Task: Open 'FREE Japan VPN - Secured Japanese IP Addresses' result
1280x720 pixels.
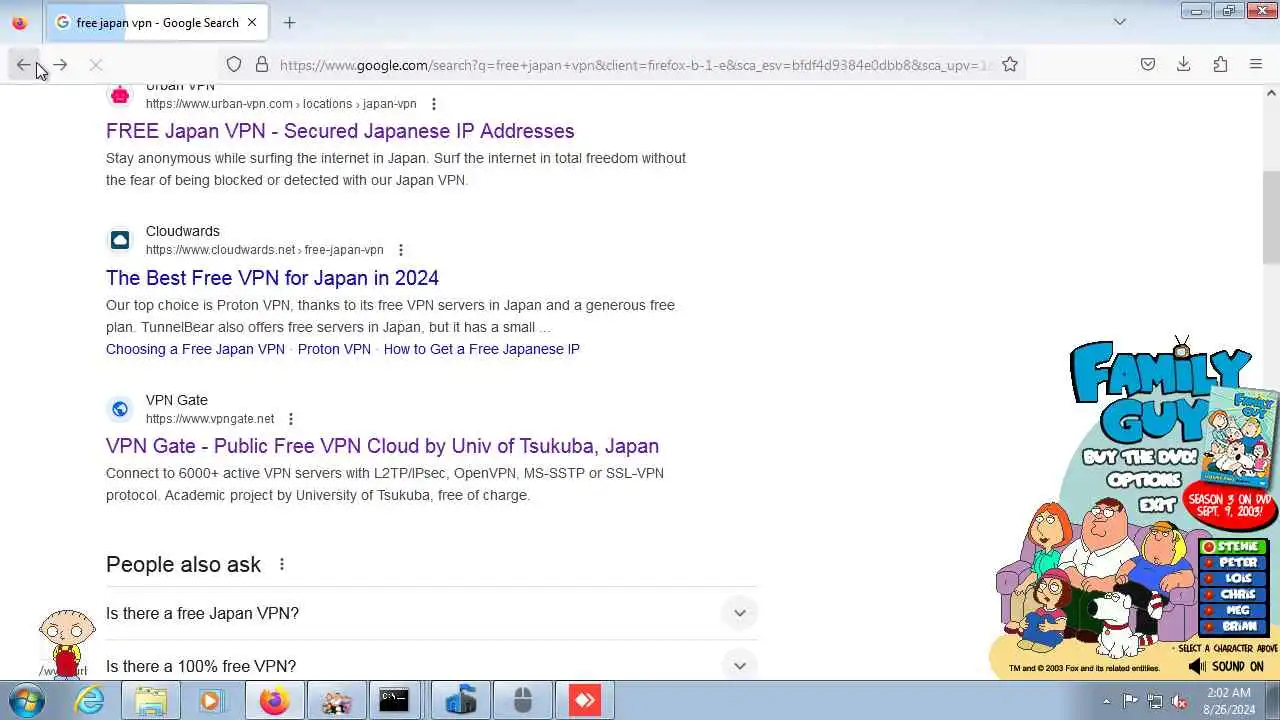Action: [340, 131]
